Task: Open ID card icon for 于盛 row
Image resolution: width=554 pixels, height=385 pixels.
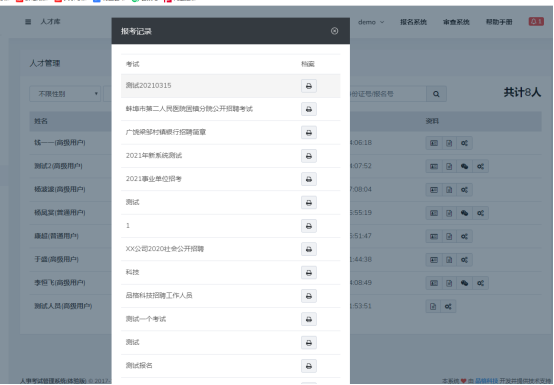Action: tap(434, 260)
